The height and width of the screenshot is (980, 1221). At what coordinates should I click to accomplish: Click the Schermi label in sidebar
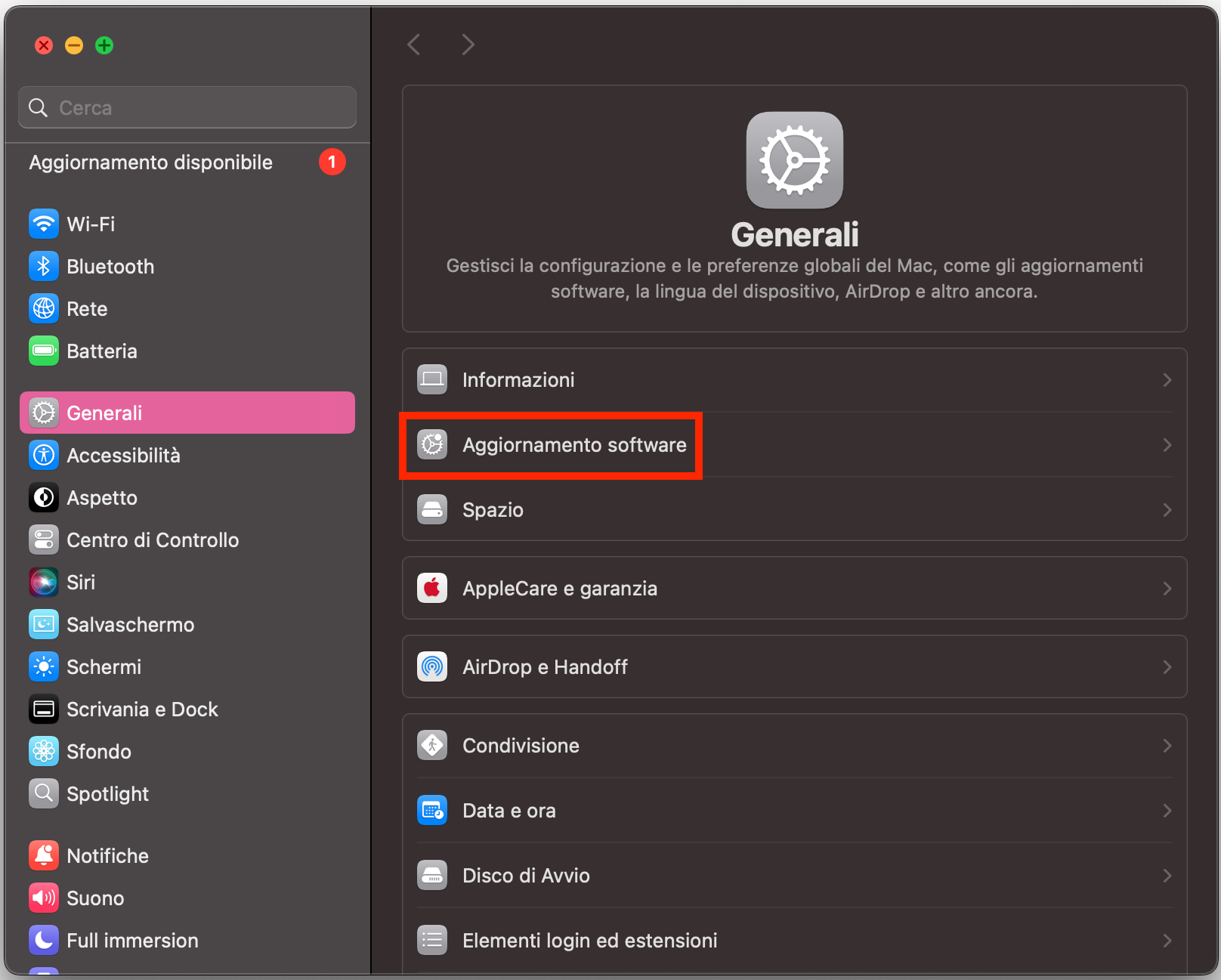coord(104,667)
